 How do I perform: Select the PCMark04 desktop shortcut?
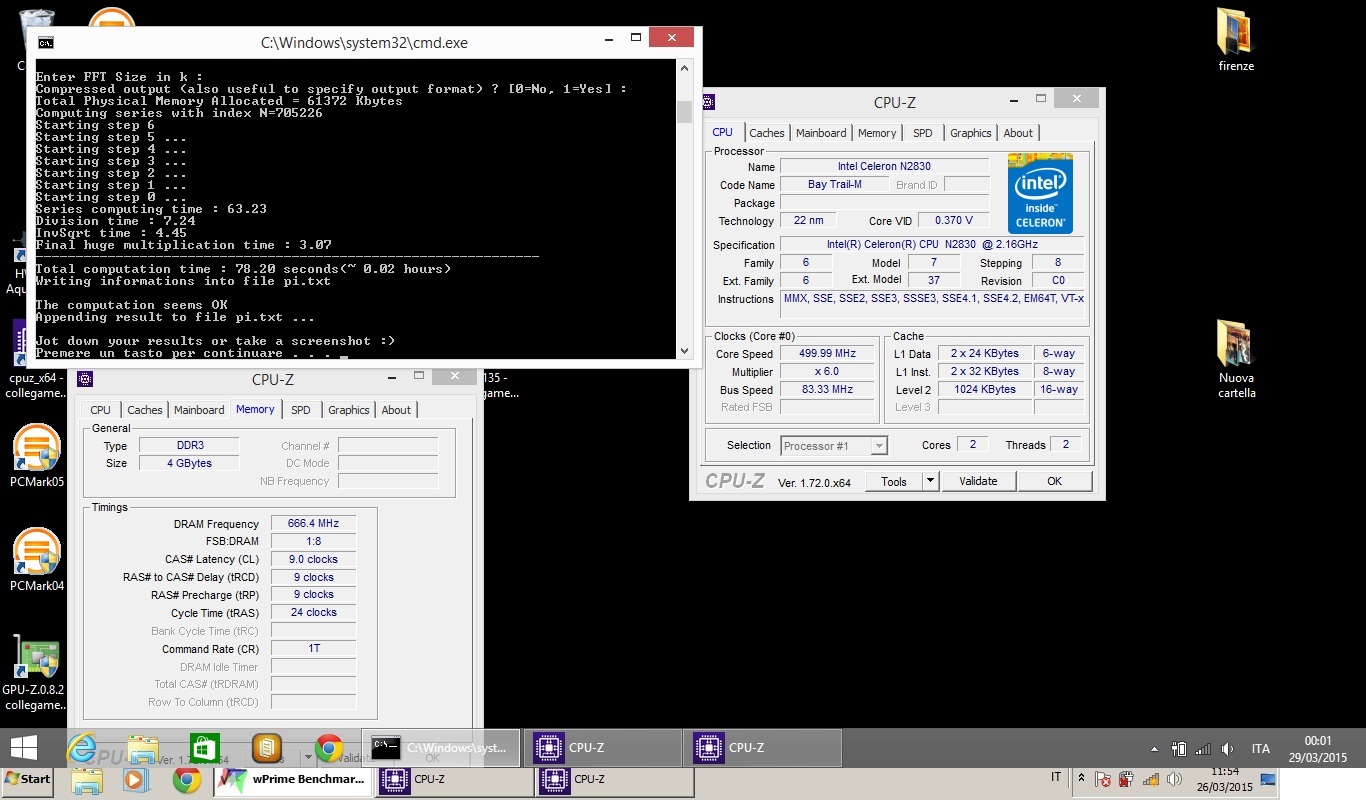37,560
